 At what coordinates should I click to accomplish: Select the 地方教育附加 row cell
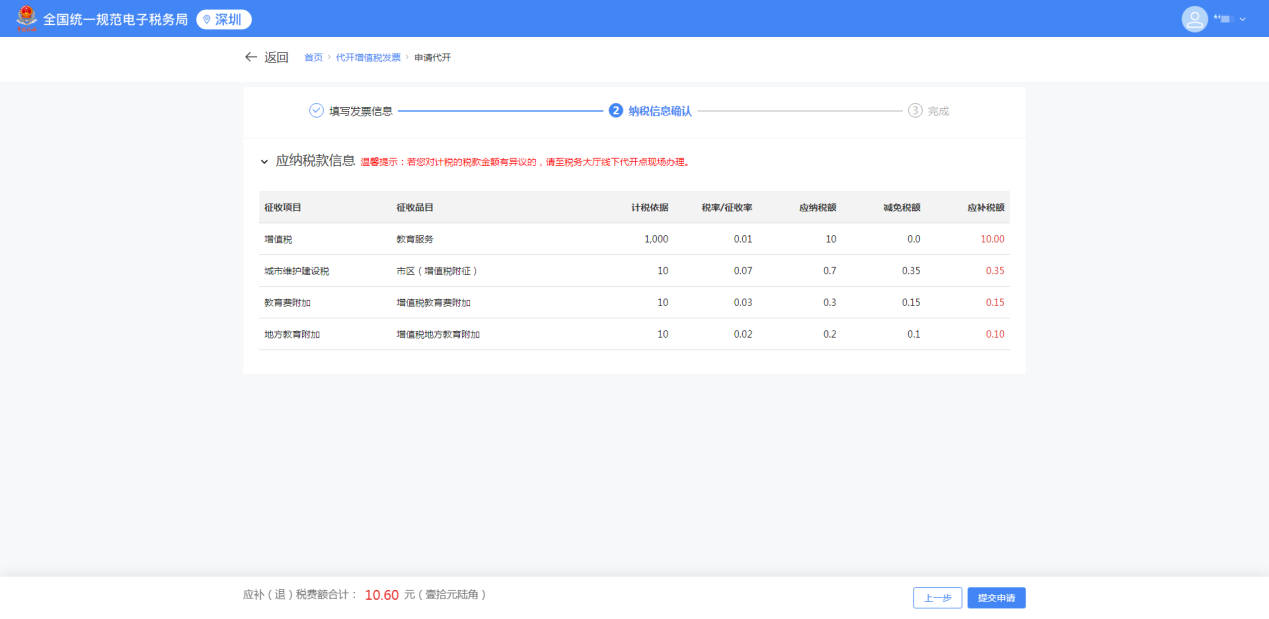292,334
